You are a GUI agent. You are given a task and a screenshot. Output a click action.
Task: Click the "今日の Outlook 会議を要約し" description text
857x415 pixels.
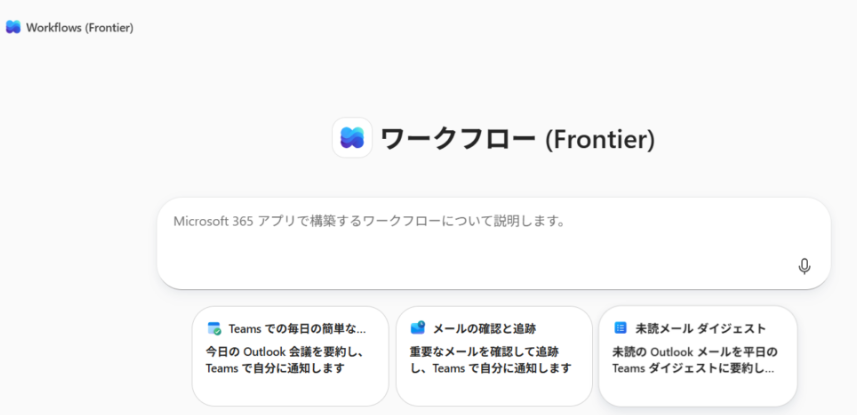(x=284, y=352)
